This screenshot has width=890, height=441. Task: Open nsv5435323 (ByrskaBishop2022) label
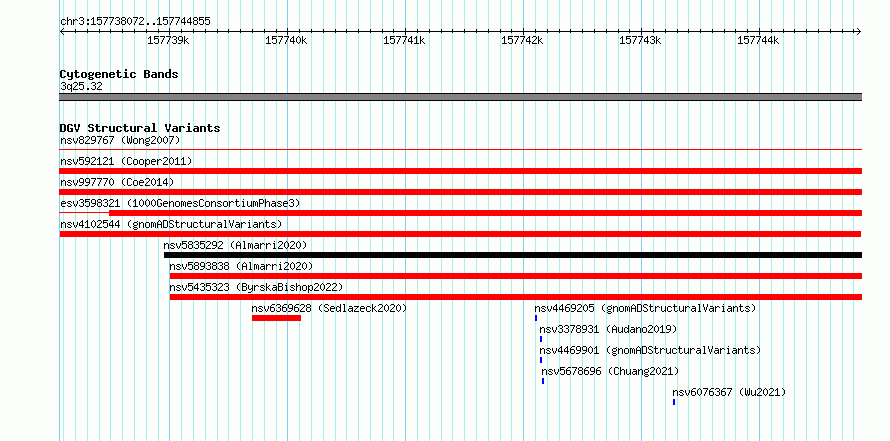pyautogui.click(x=256, y=287)
